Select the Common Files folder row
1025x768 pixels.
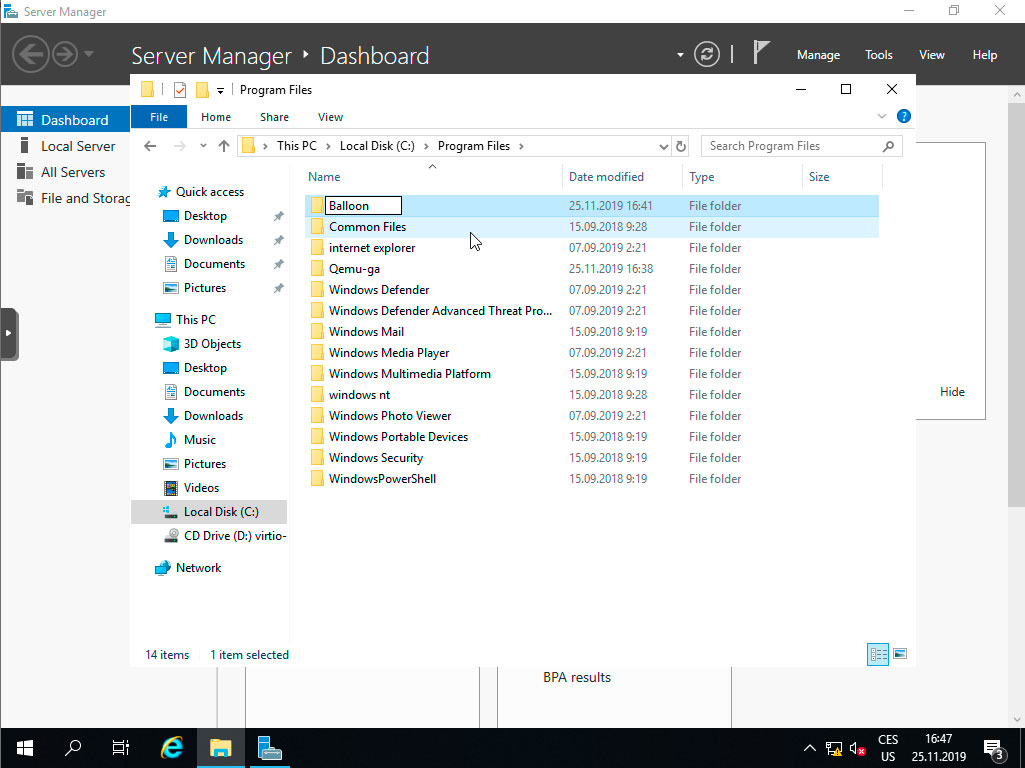[367, 226]
